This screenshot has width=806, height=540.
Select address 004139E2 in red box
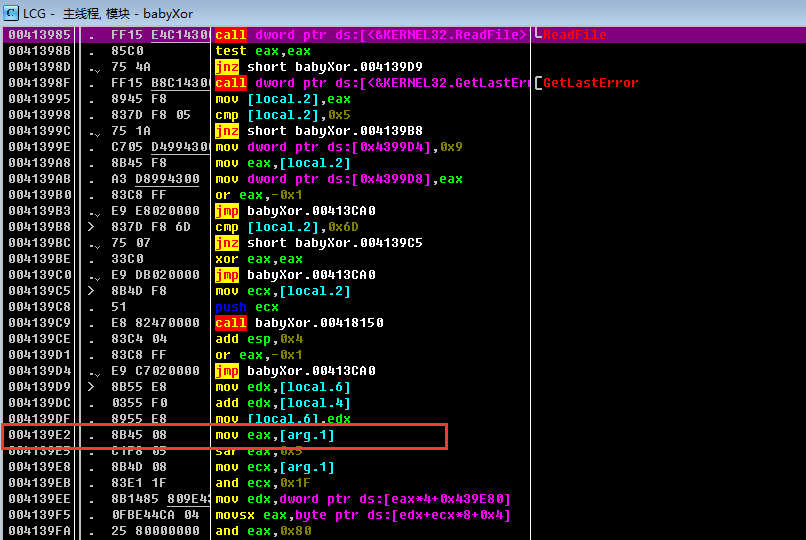click(39, 435)
